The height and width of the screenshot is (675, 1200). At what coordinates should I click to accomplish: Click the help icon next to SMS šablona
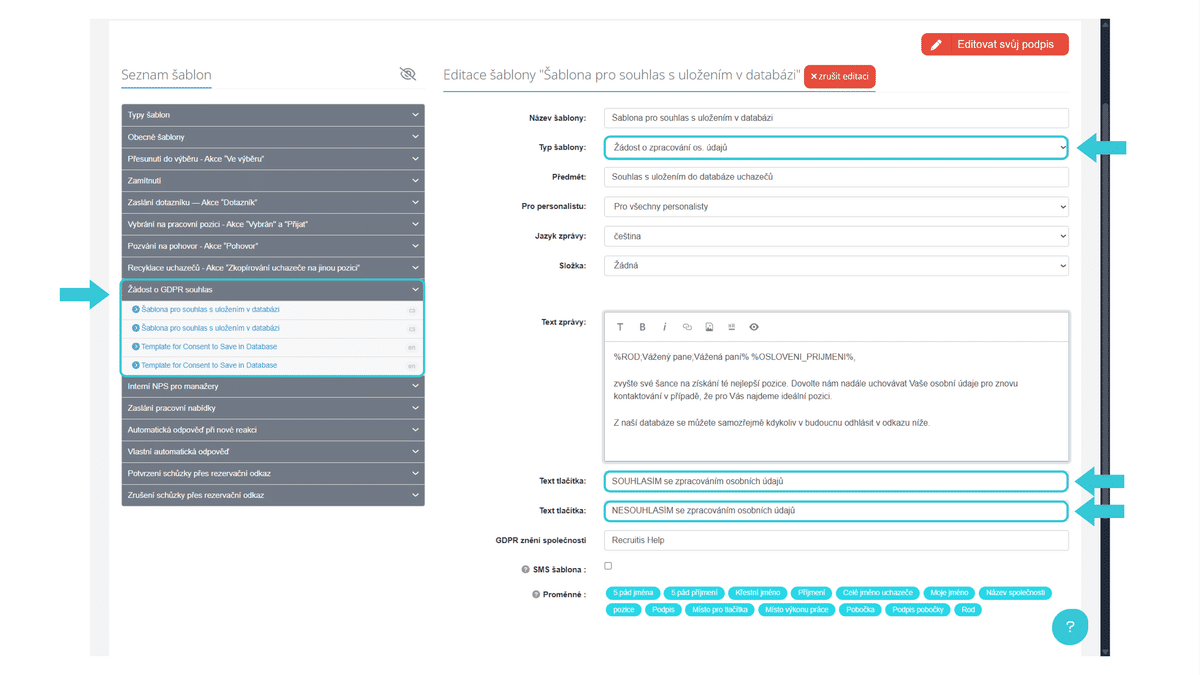(524, 569)
